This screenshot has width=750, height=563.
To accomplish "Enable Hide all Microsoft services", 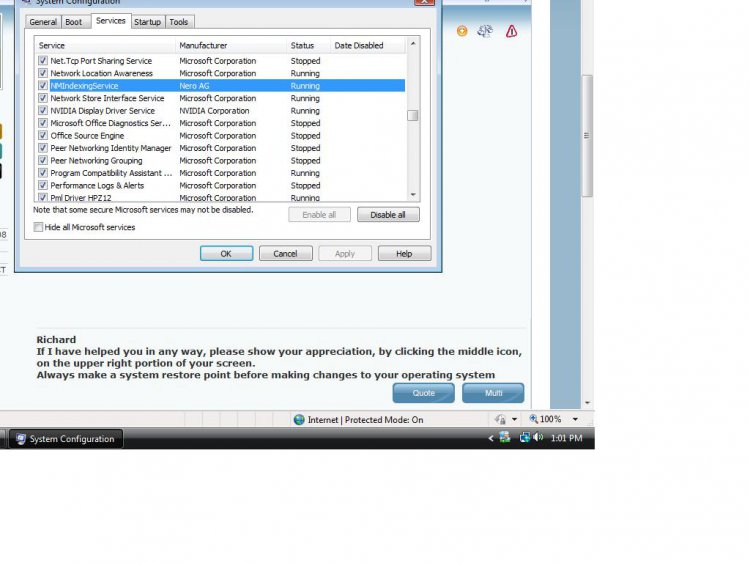I will pyautogui.click(x=38, y=227).
